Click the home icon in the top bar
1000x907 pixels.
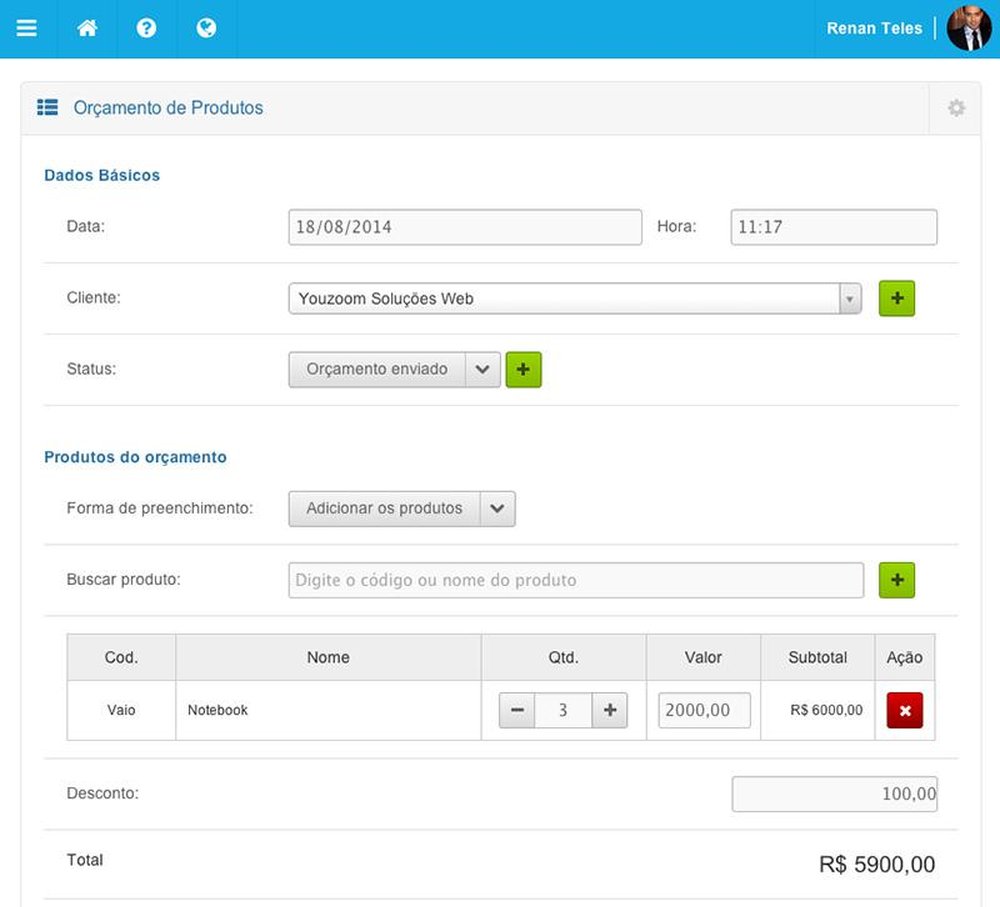pyautogui.click(x=87, y=28)
